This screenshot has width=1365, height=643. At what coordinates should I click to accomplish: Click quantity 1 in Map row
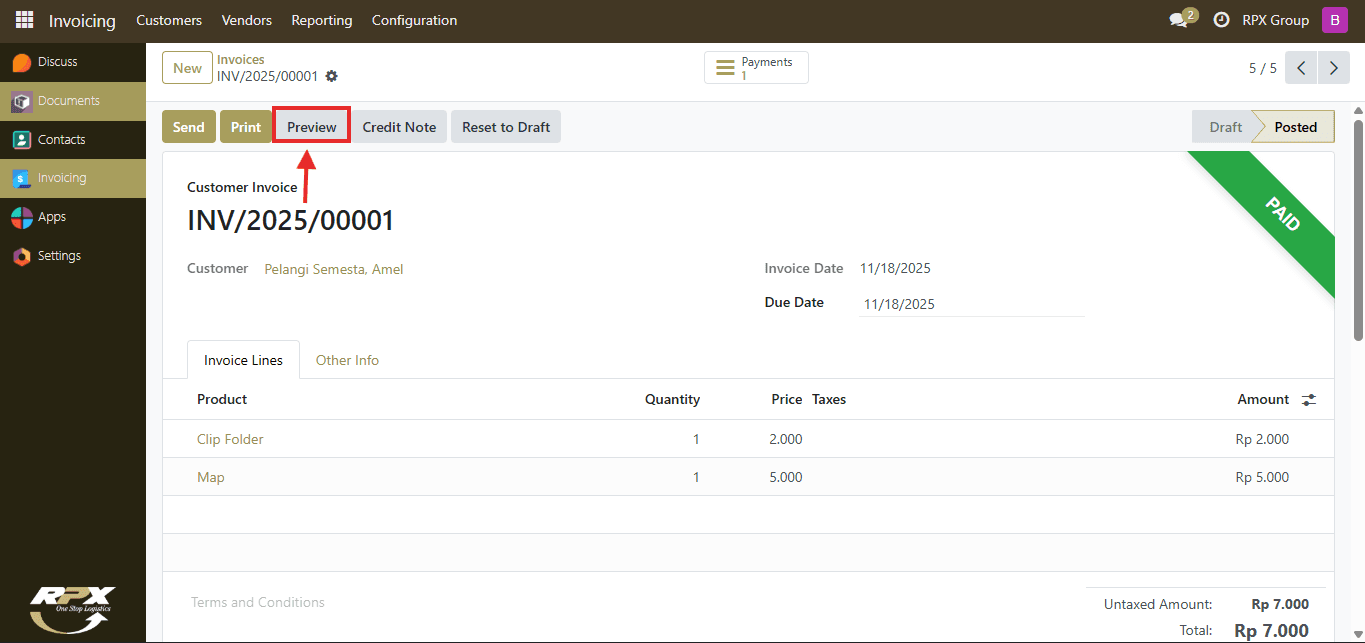tap(696, 477)
